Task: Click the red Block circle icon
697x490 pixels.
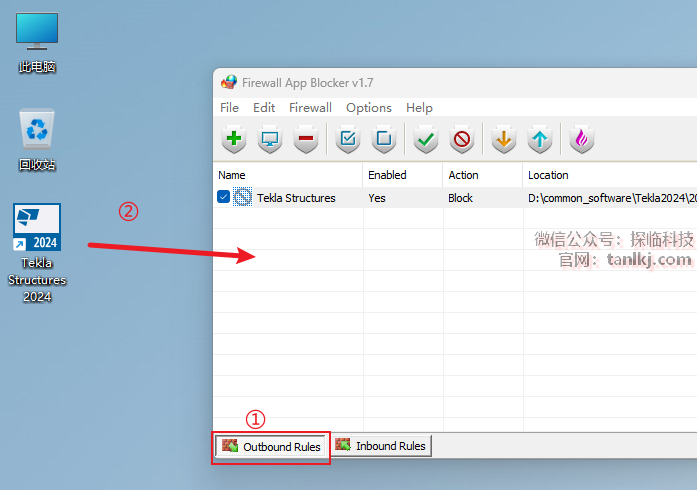Action: [x=462, y=139]
